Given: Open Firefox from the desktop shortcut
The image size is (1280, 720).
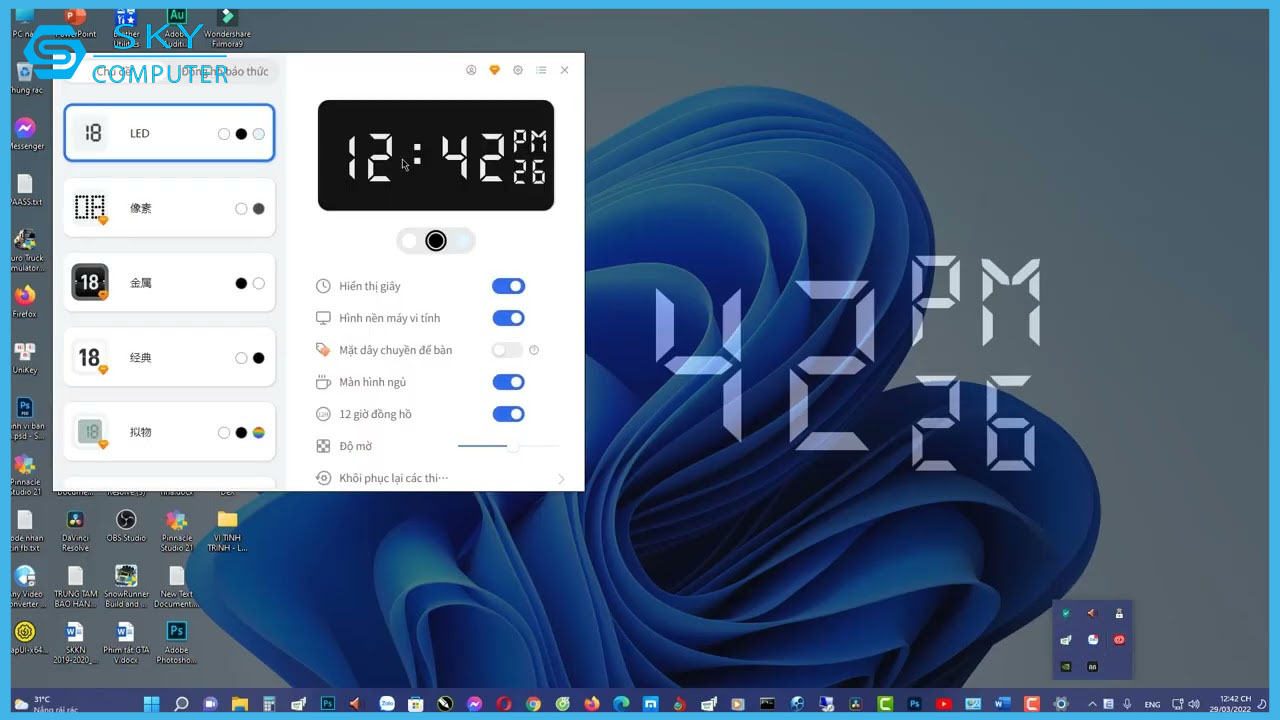Looking at the screenshot, I should coord(25,297).
